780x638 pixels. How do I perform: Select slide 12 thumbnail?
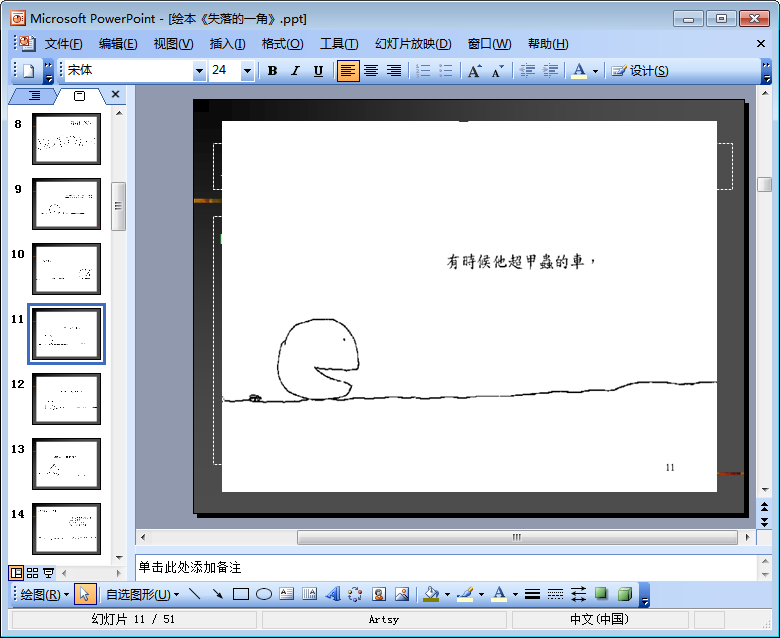click(x=66, y=399)
